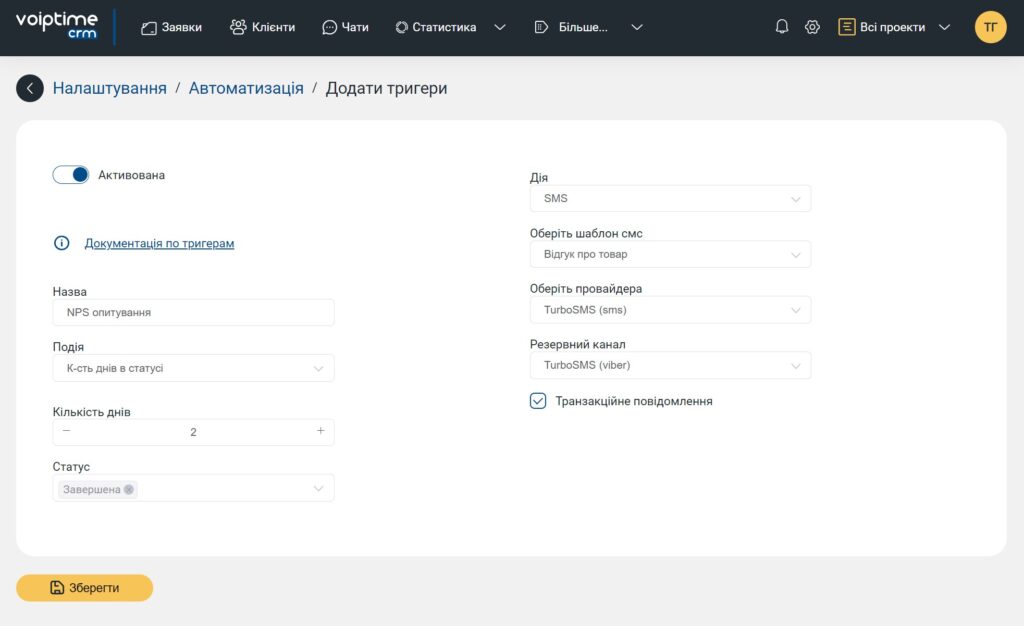Go to Клієнти in top navigation

[x=263, y=27]
